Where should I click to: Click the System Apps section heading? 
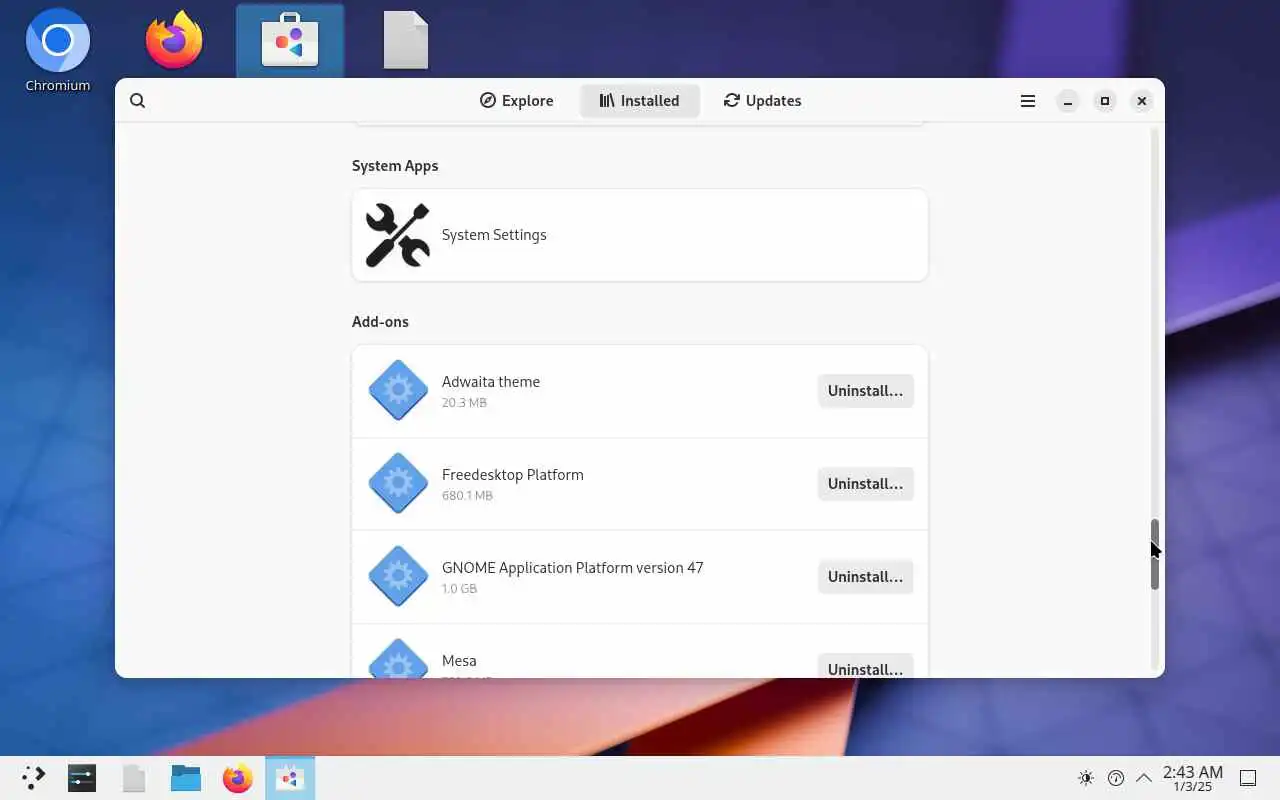pos(395,166)
